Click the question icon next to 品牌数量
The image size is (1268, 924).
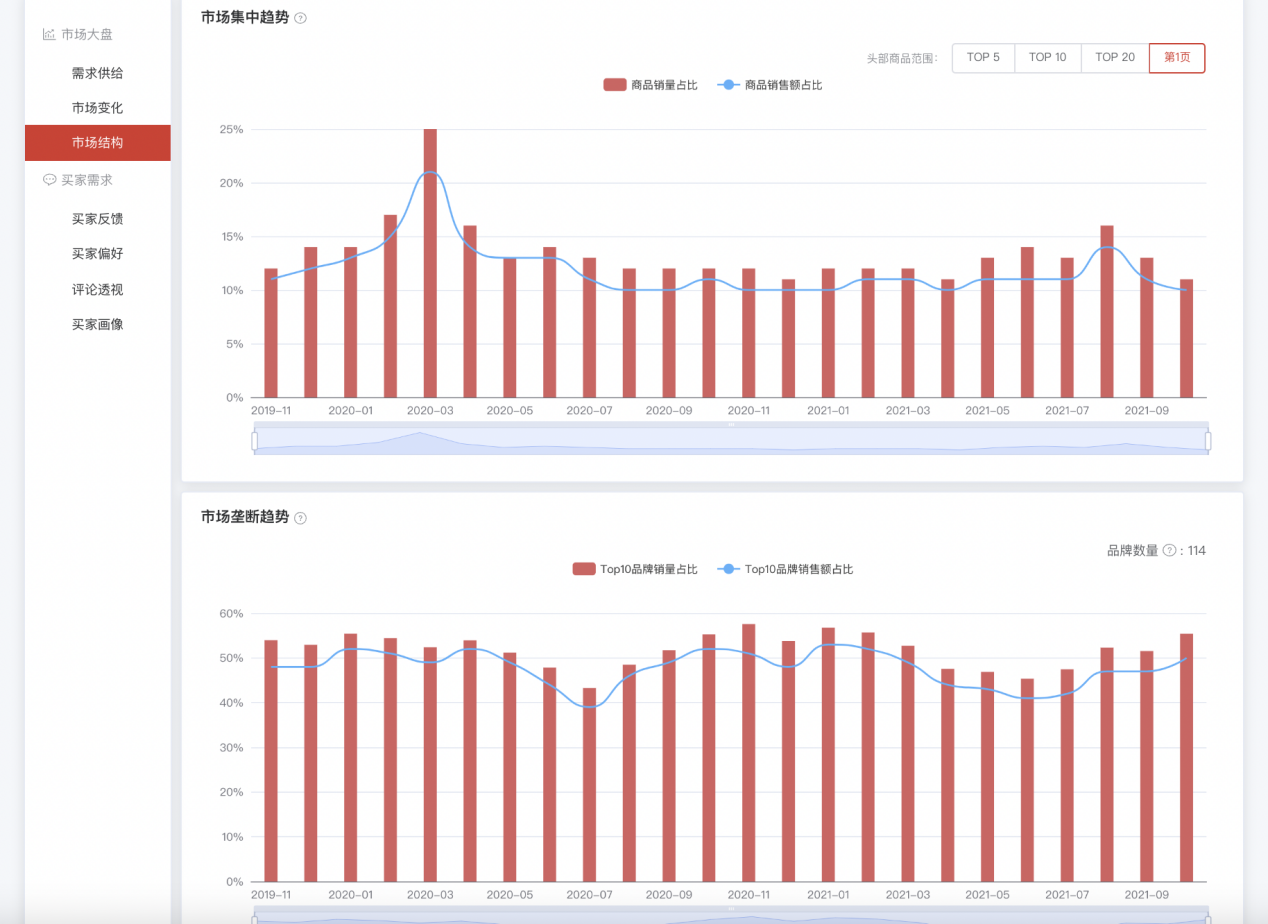1169,550
